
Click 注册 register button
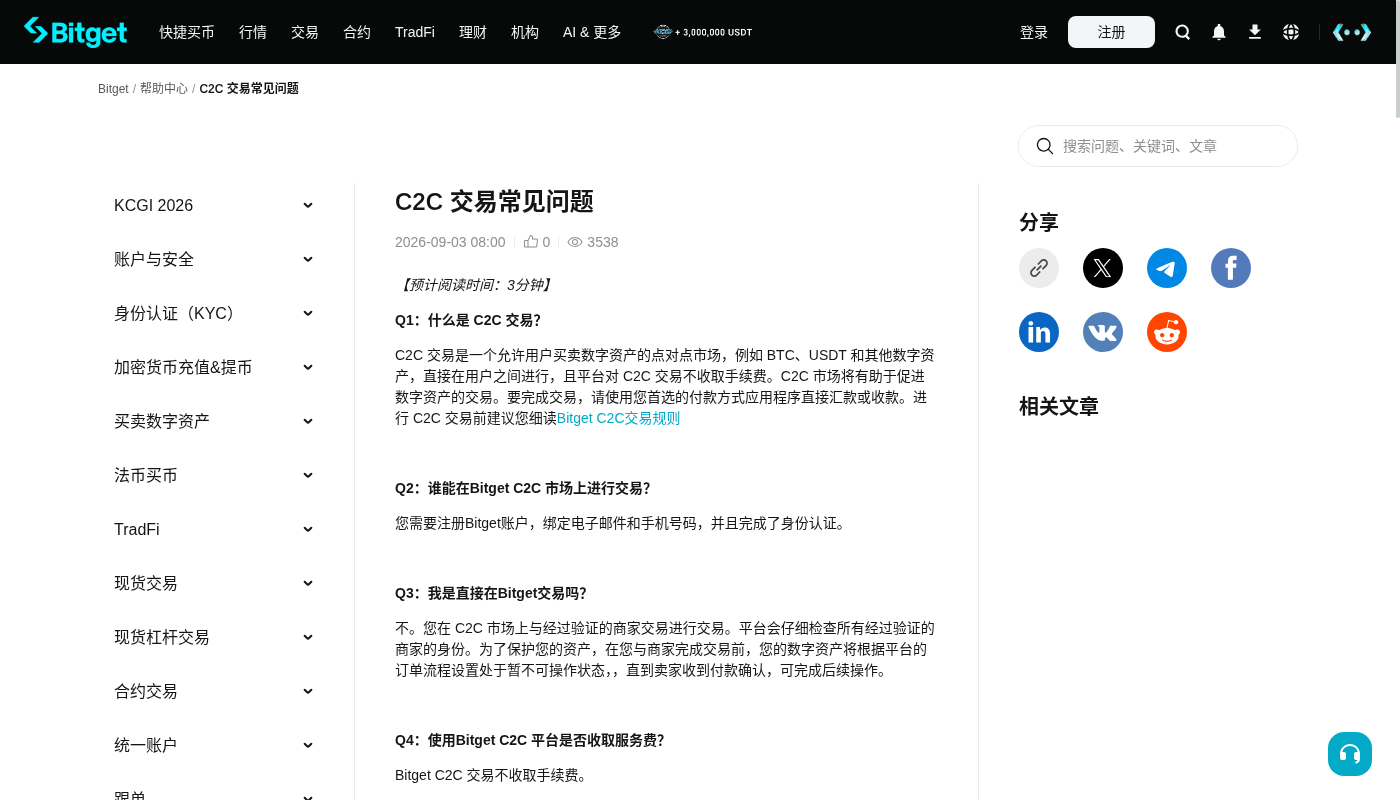(1111, 32)
